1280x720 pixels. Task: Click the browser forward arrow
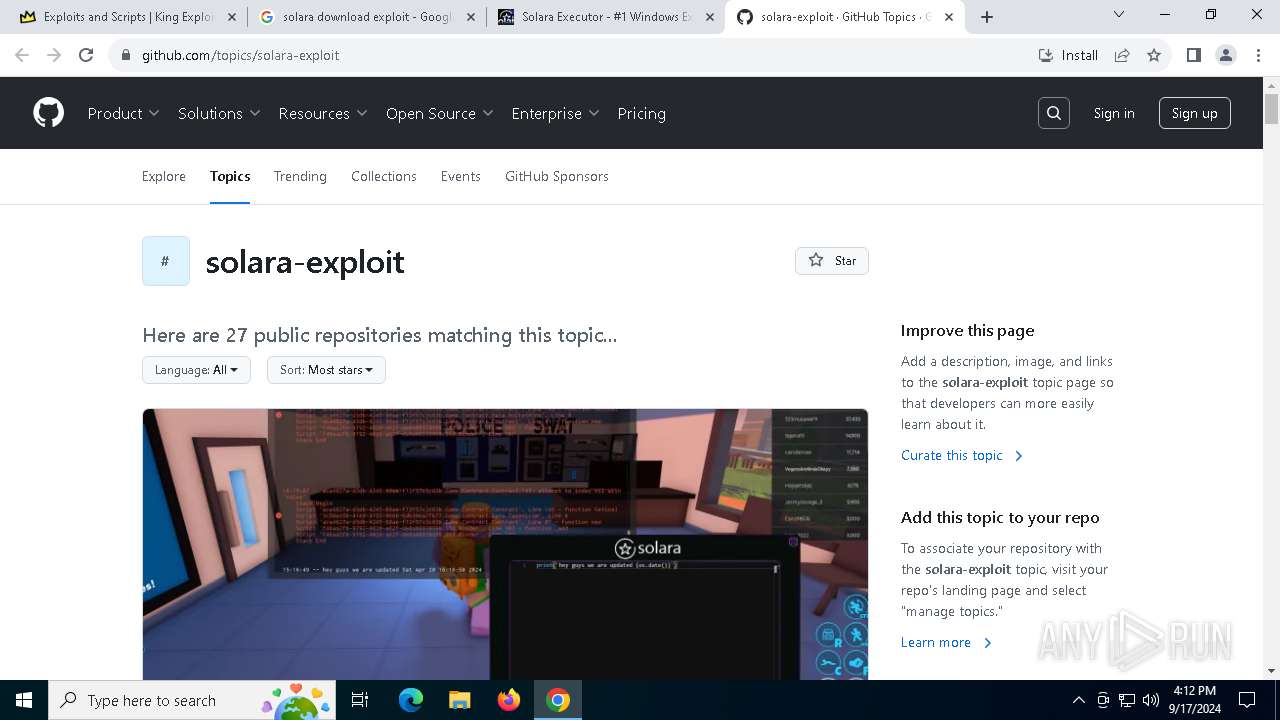pyautogui.click(x=54, y=55)
